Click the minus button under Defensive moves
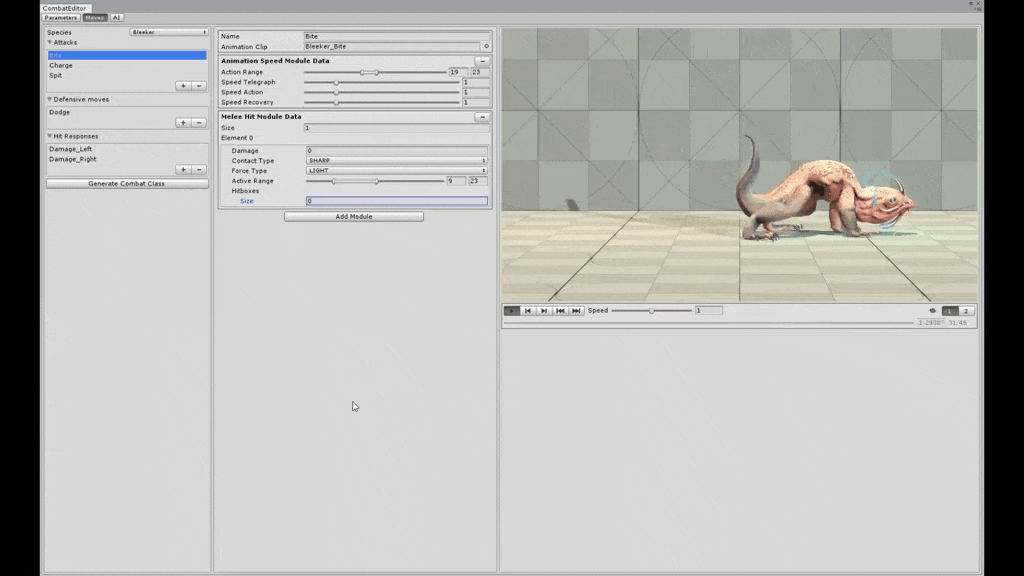1024x576 pixels. 199,123
